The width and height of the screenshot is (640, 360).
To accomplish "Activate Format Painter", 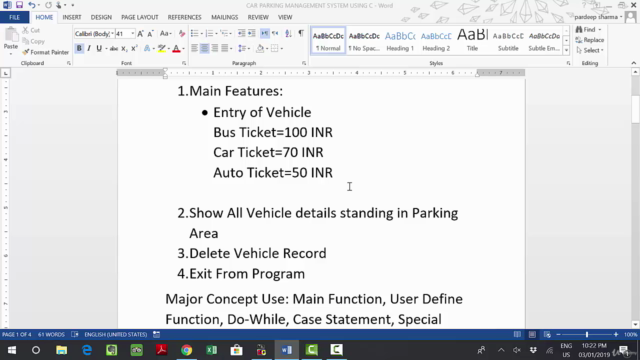I will (x=45, y=52).
